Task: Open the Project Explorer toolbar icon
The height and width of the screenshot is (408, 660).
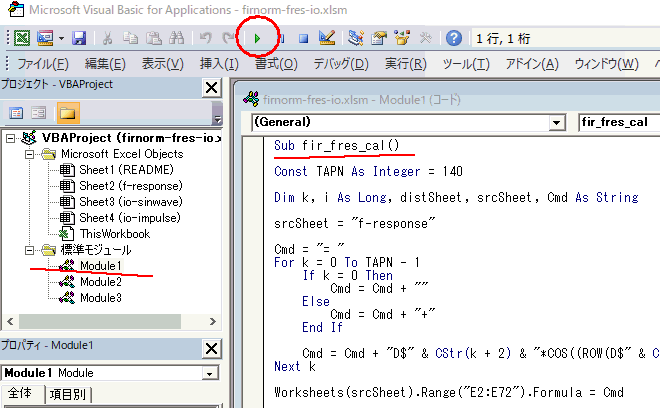Action: 356,38
